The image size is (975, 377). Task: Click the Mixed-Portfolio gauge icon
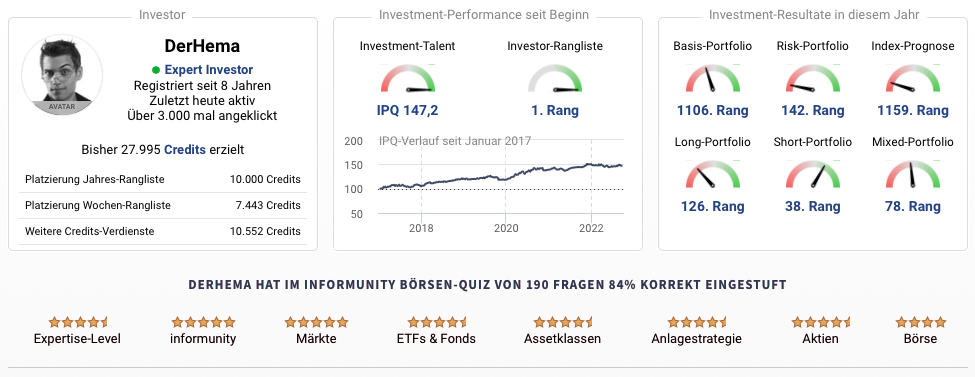point(913,174)
